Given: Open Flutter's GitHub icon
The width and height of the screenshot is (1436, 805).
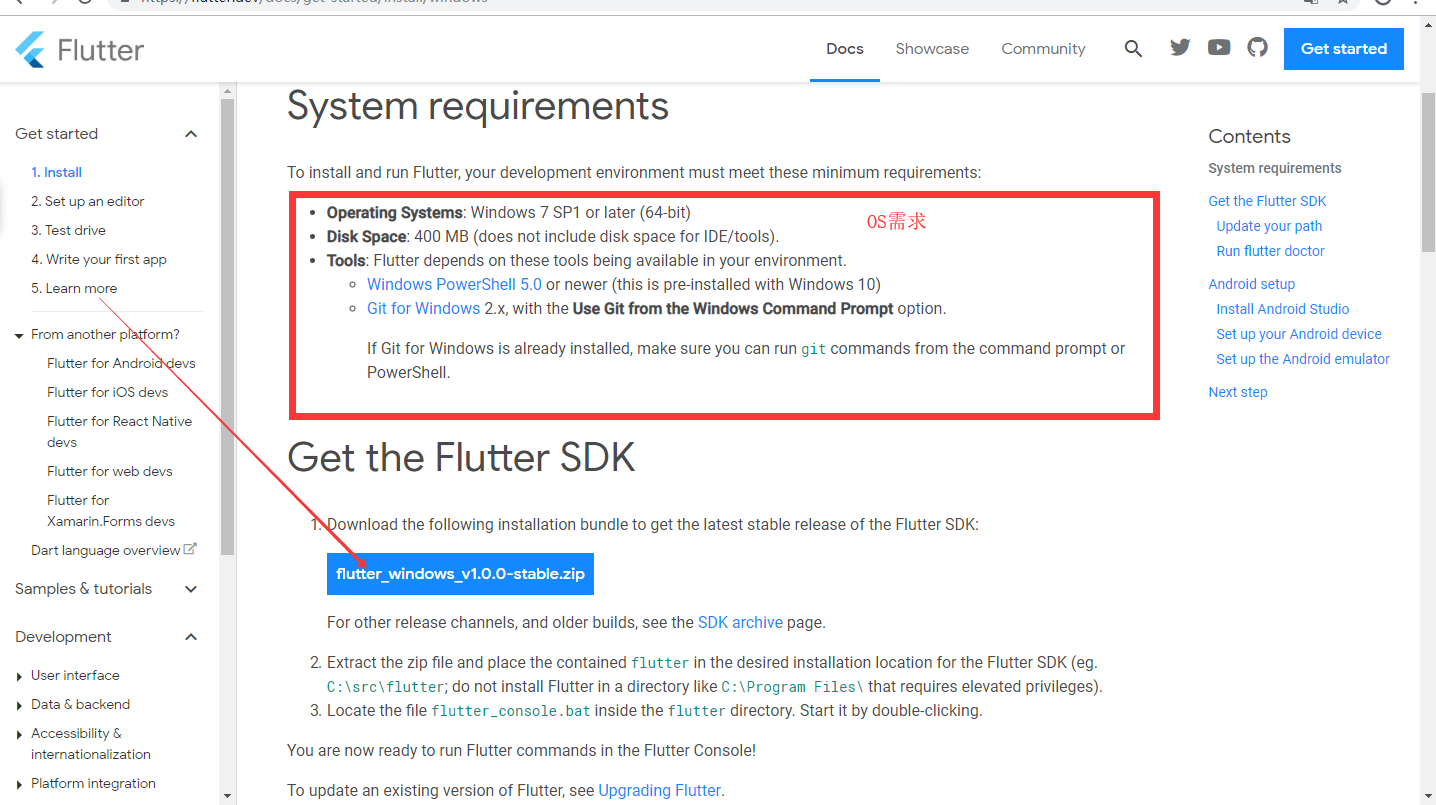Looking at the screenshot, I should tap(1257, 47).
